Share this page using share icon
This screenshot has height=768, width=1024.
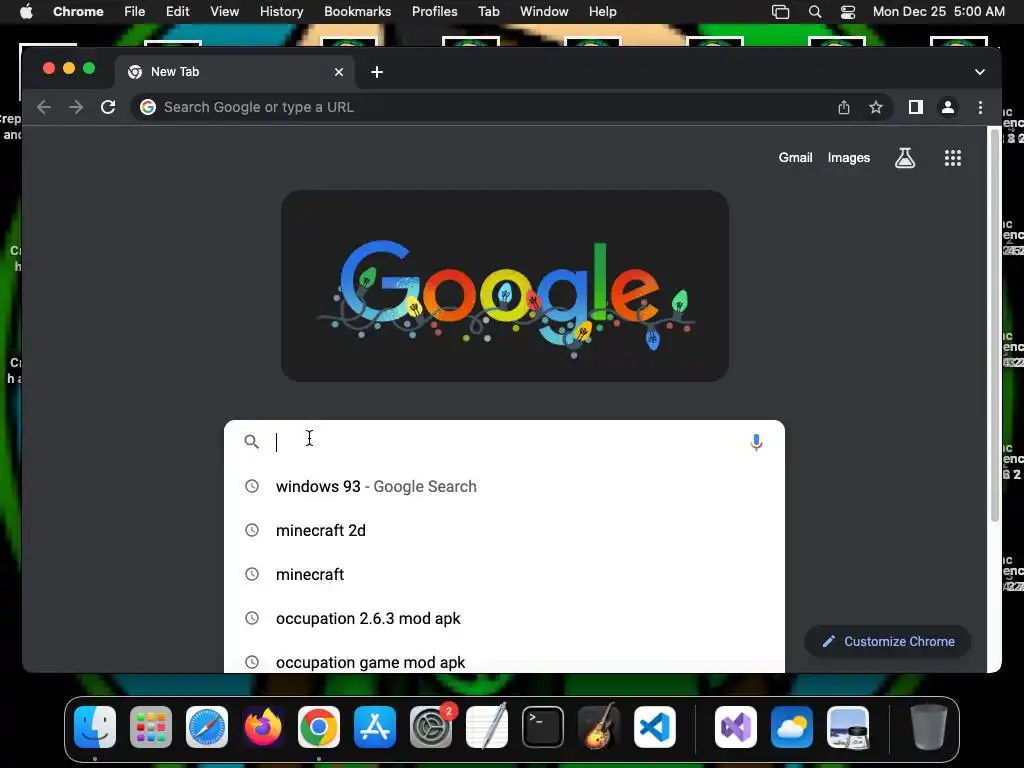click(x=844, y=107)
